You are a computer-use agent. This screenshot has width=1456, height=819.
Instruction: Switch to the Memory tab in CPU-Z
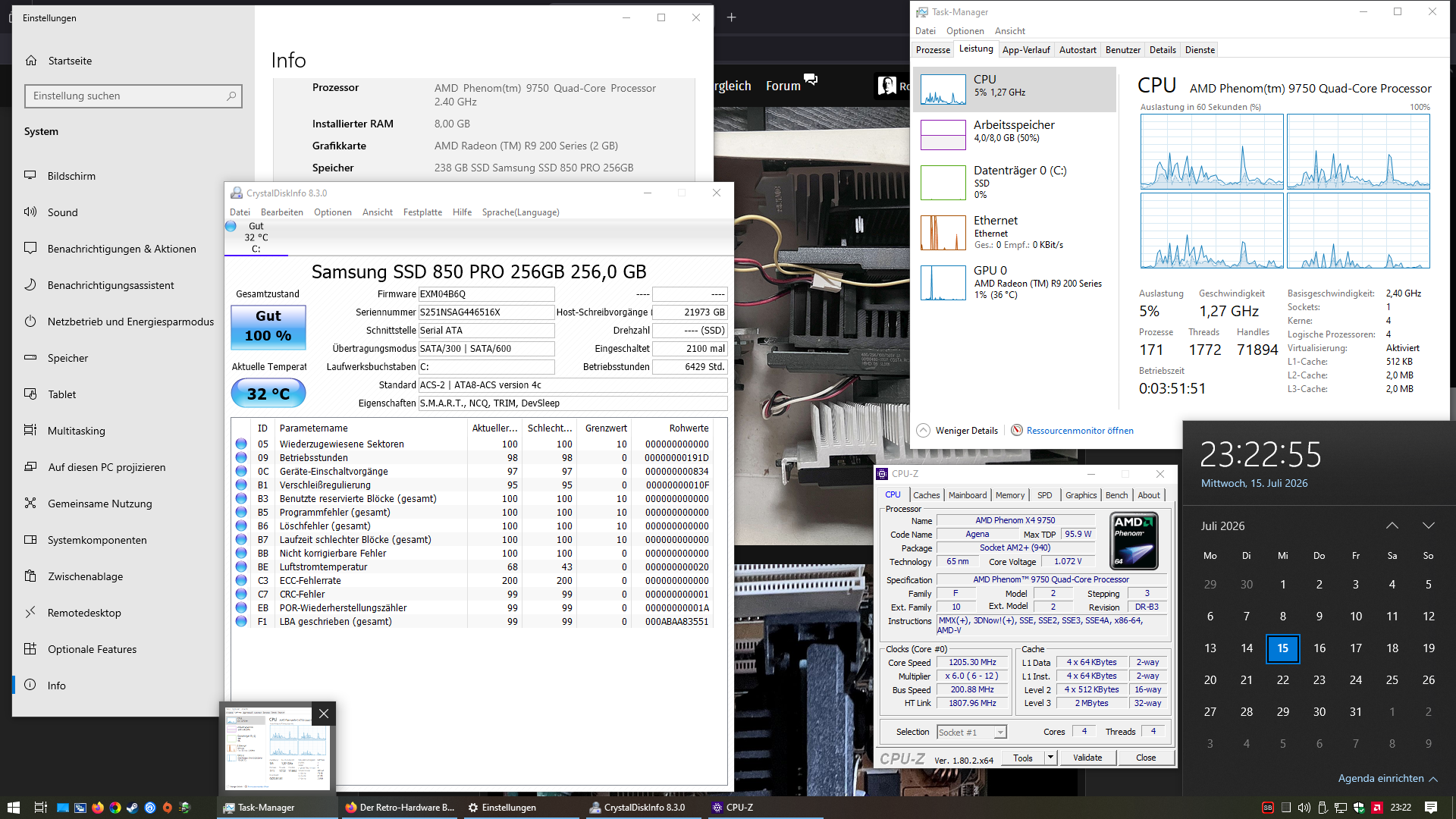pos(1010,495)
